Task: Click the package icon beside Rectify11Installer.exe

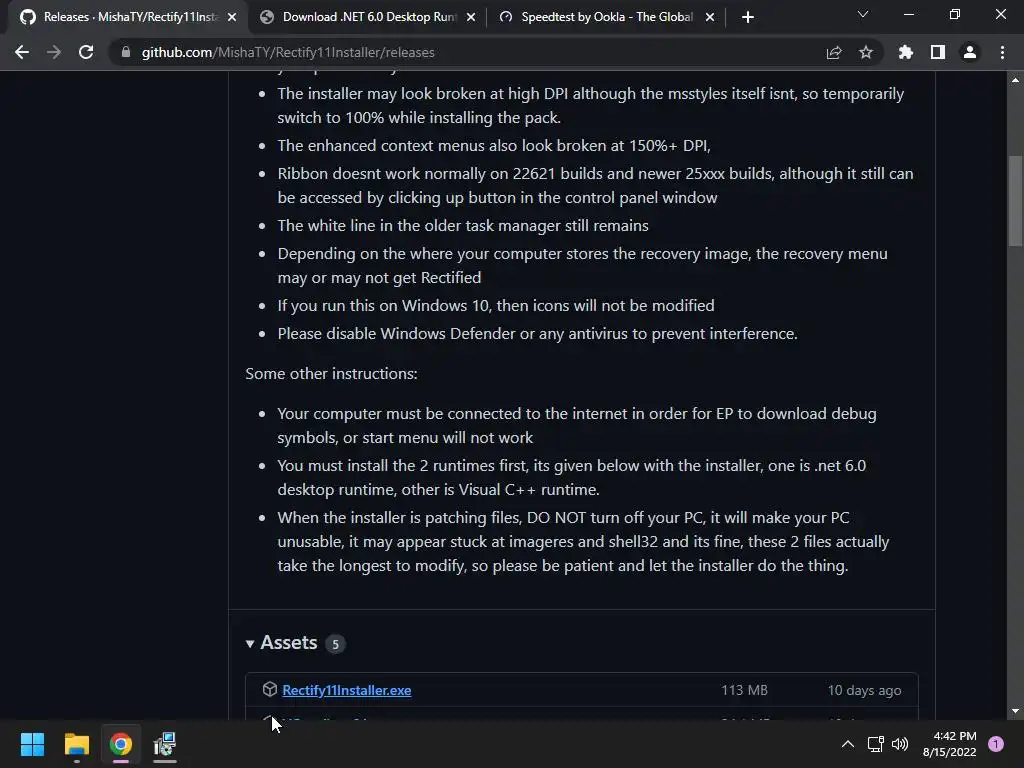Action: (270, 689)
